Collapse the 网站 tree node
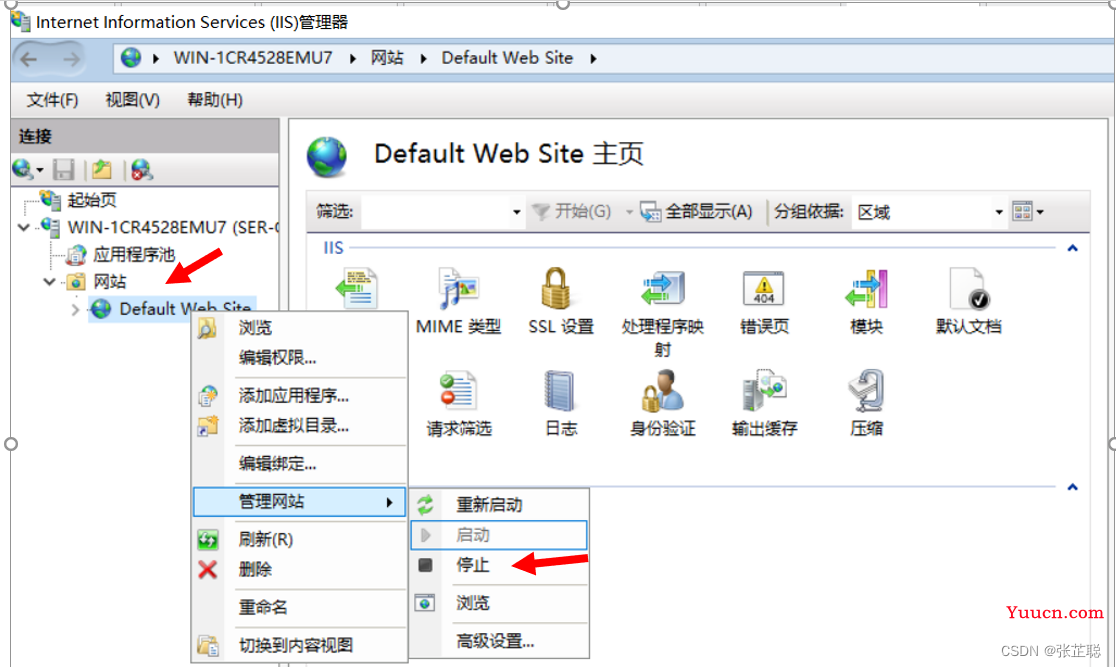 pos(49,281)
